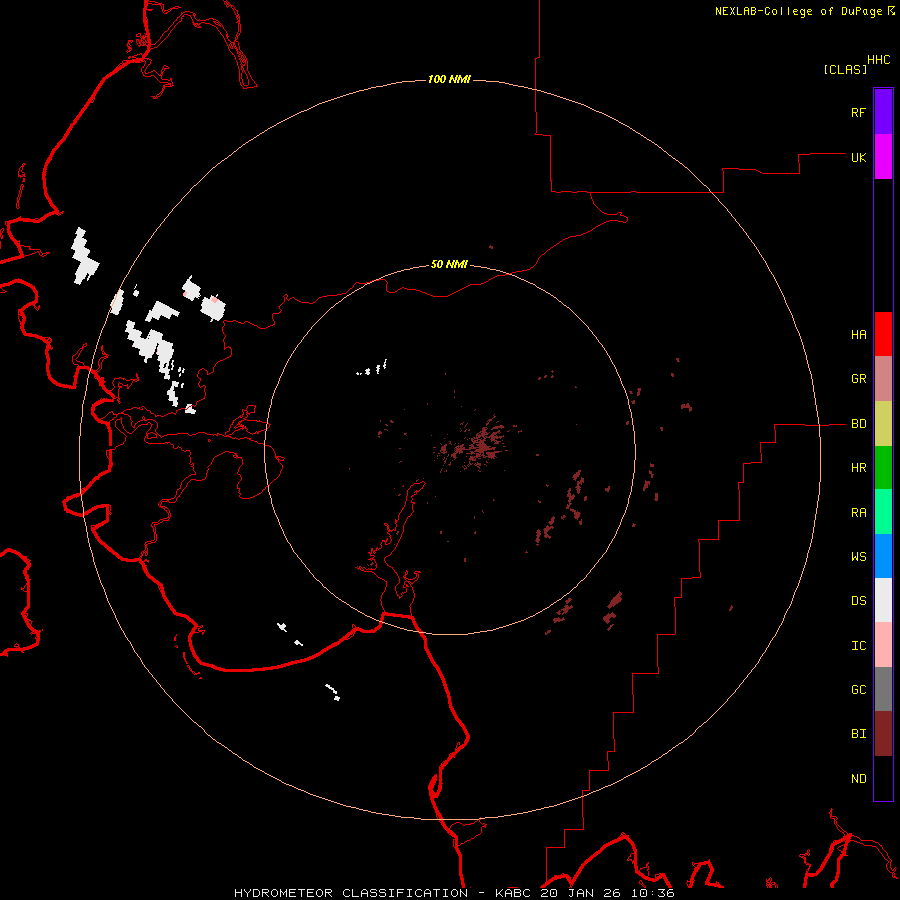Click the BD legend label
The width and height of the screenshot is (900, 900).
point(858,424)
